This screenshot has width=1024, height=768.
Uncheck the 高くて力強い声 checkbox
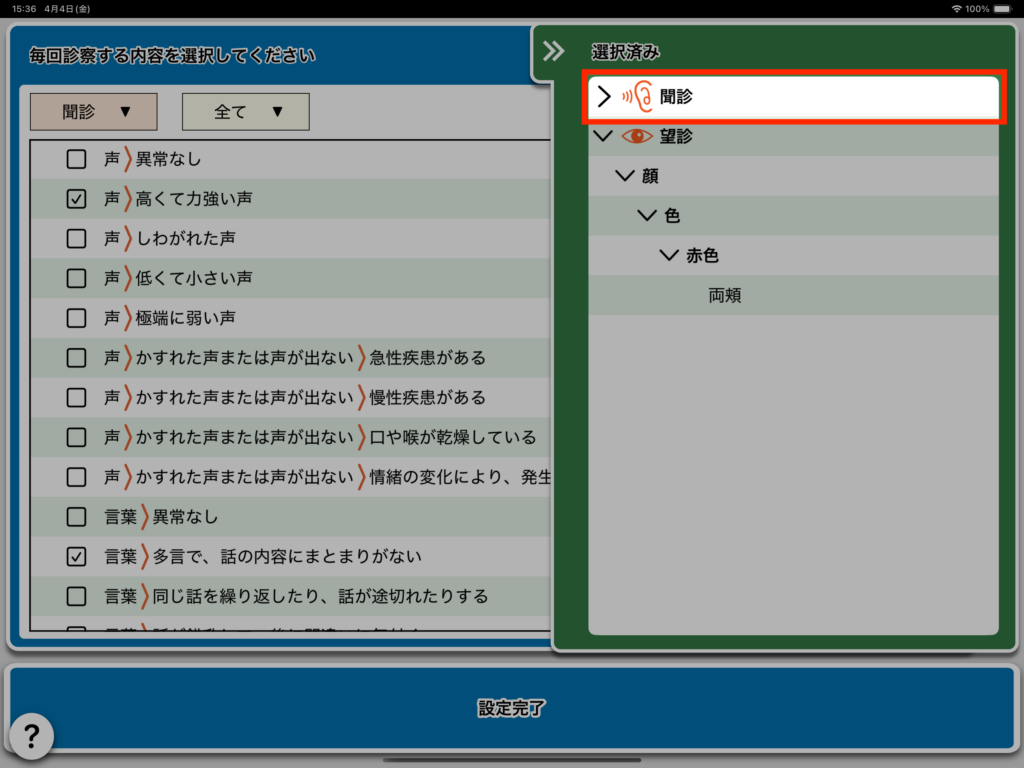76,198
